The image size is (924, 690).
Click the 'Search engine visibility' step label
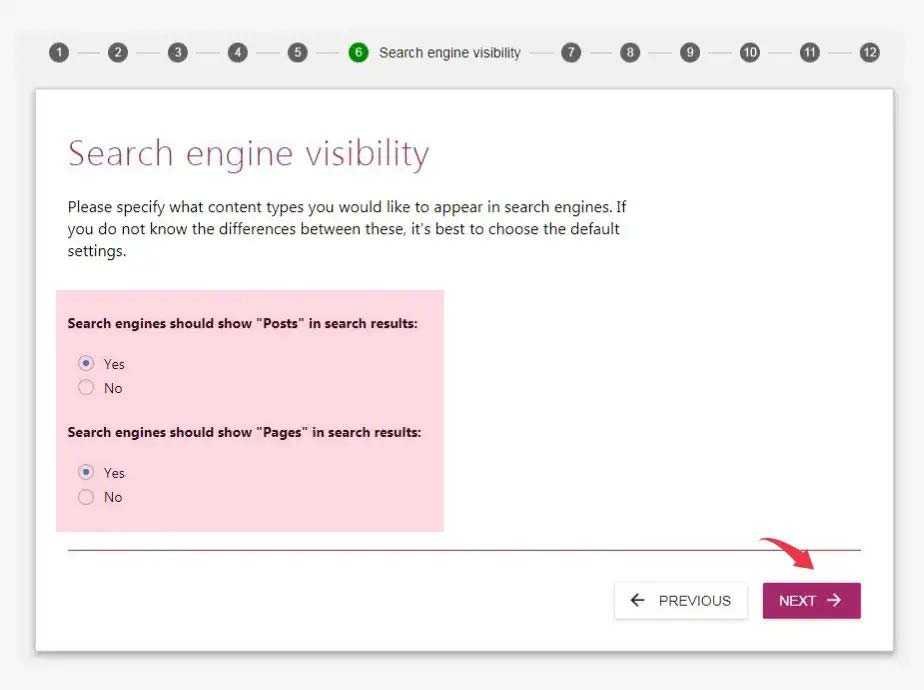tap(450, 52)
